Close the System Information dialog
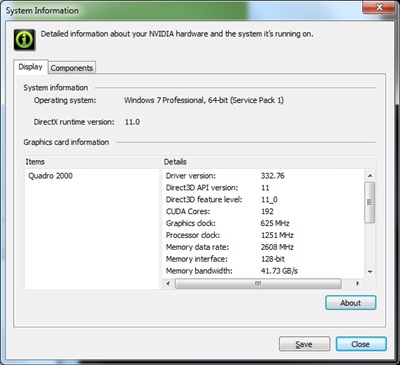Viewport: 400px width, 365px height. [361, 344]
